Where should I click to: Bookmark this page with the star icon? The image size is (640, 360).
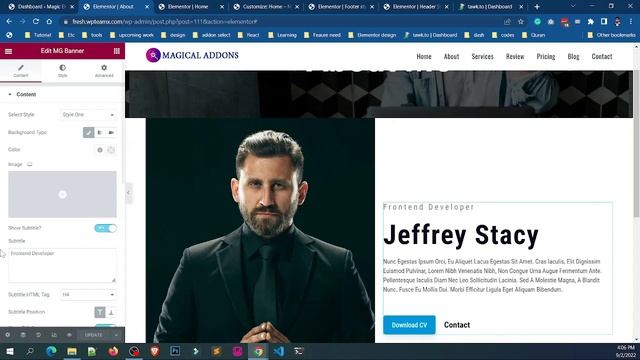pyautogui.click(x=520, y=22)
